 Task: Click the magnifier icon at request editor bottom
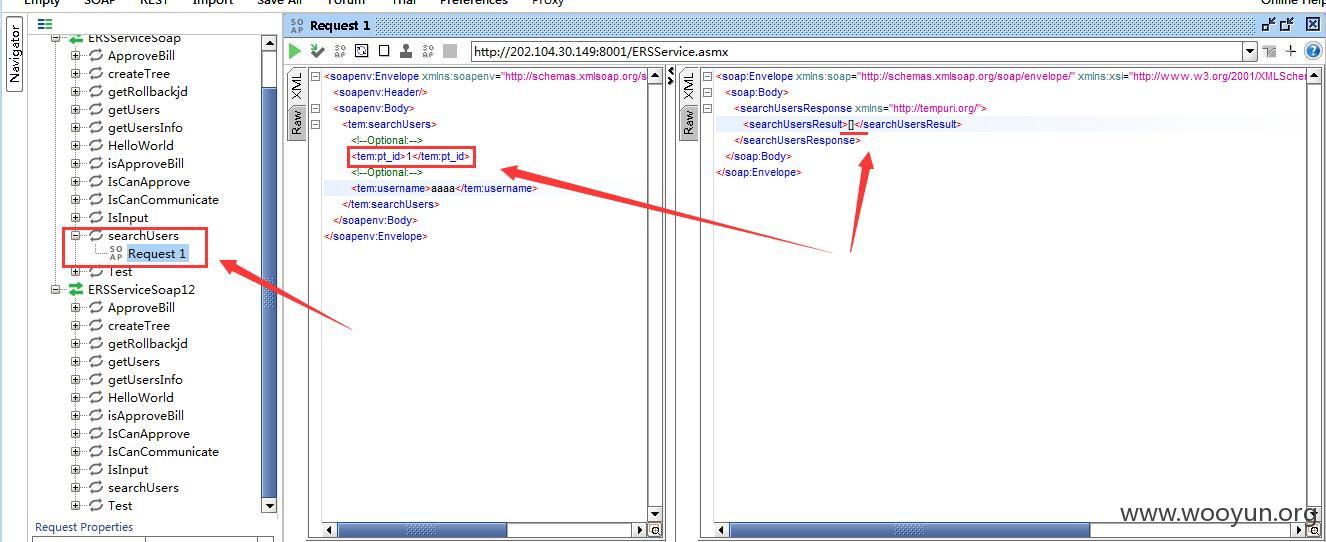pyautogui.click(x=656, y=530)
